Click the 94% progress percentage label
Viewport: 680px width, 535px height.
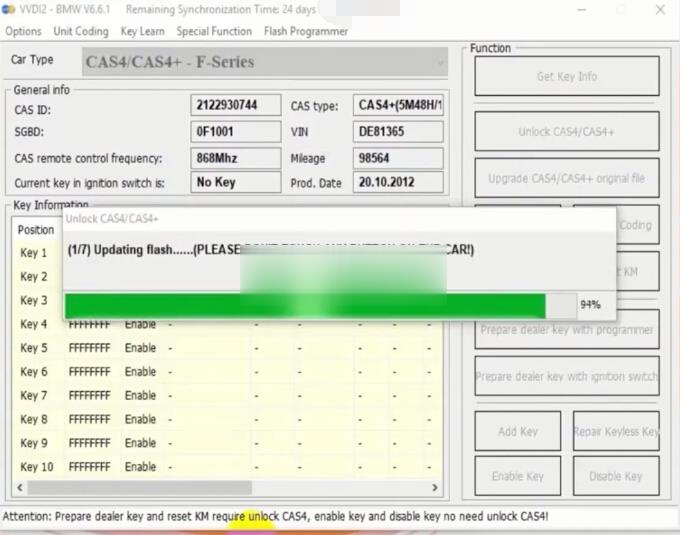pos(590,305)
